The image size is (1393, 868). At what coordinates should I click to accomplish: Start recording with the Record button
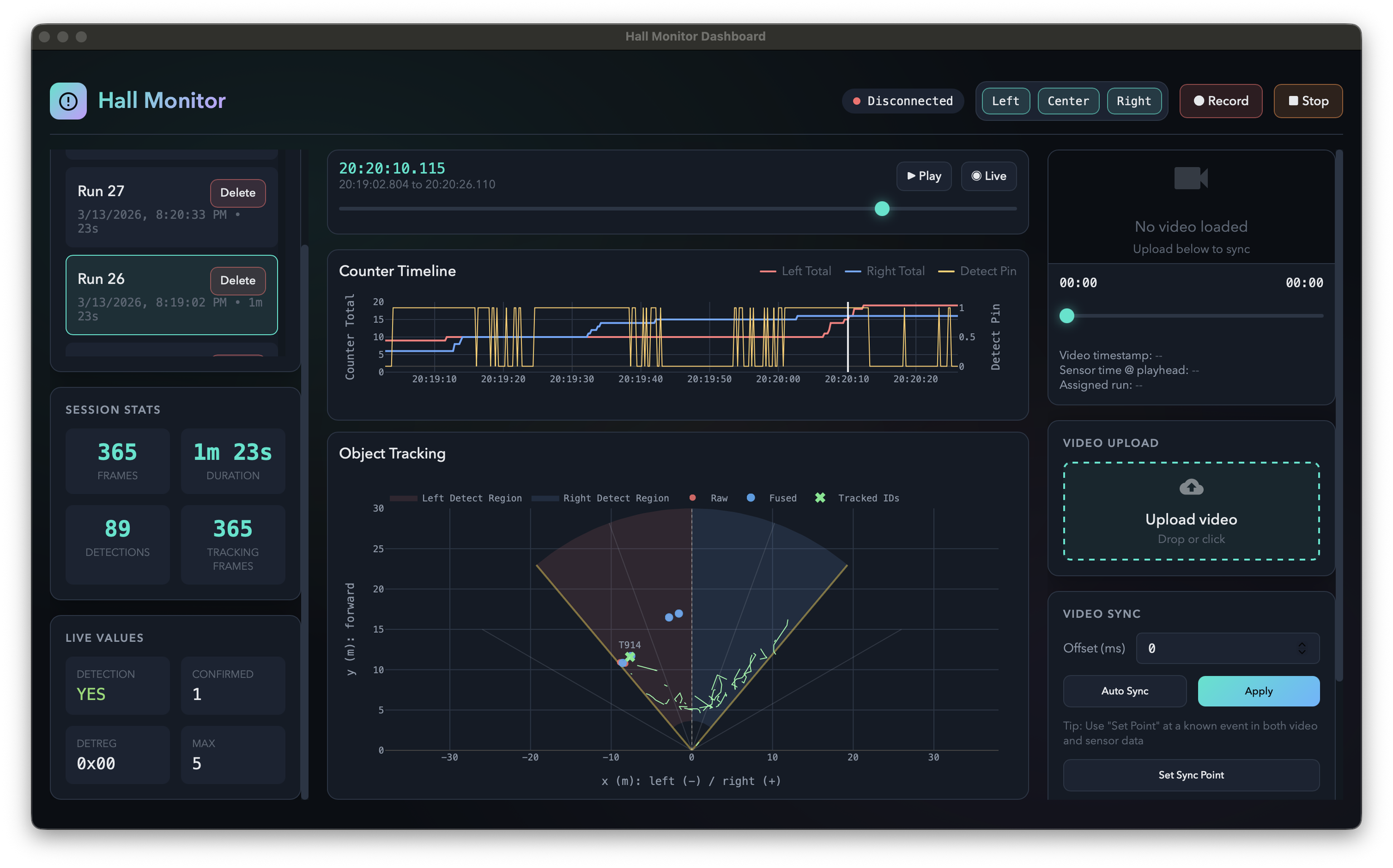pos(1221,101)
